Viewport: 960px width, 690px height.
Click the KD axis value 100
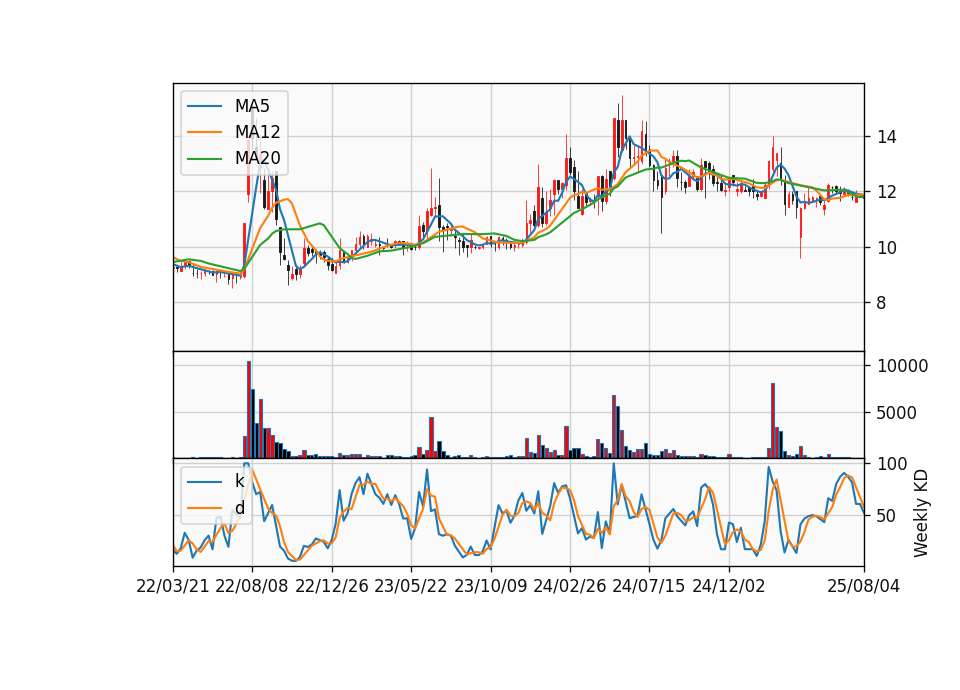892,464
